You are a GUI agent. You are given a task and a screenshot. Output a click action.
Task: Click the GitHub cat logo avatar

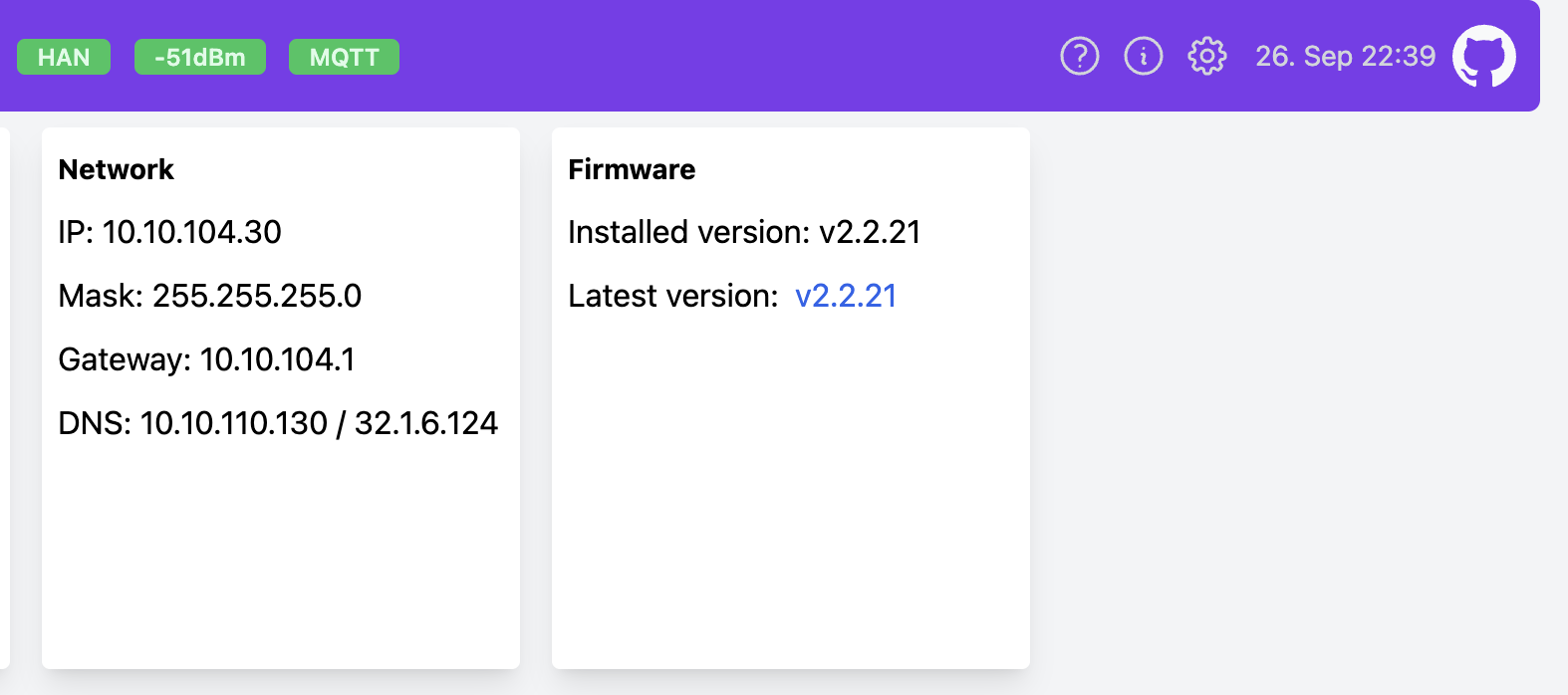[x=1484, y=56]
